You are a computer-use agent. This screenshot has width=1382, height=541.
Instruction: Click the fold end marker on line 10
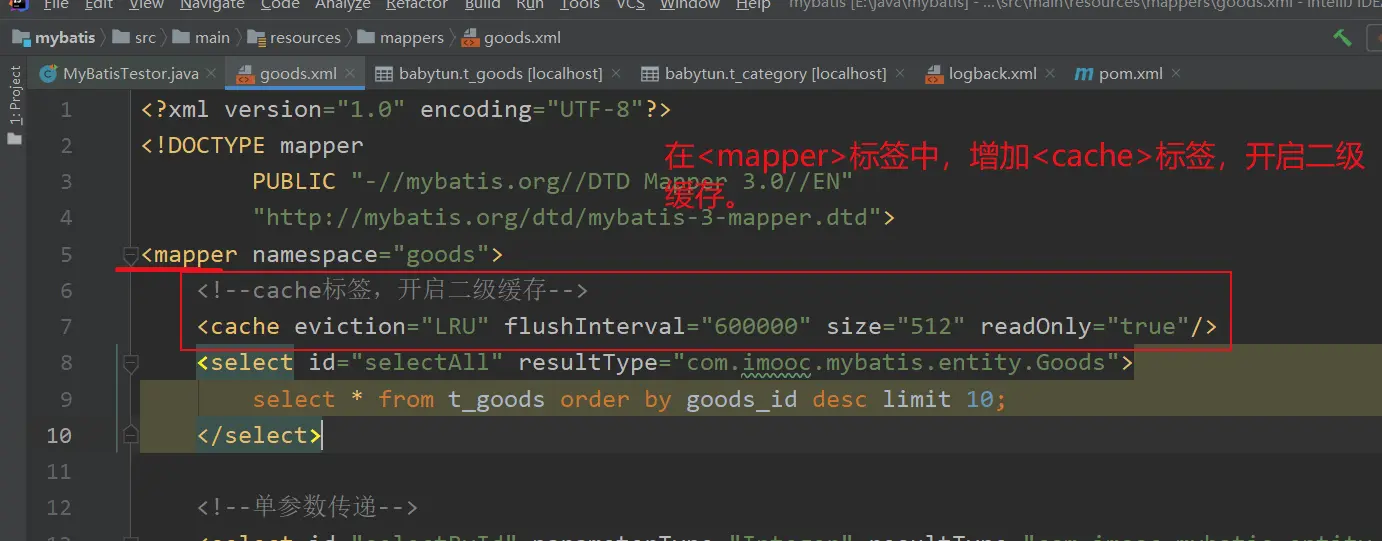(130, 434)
